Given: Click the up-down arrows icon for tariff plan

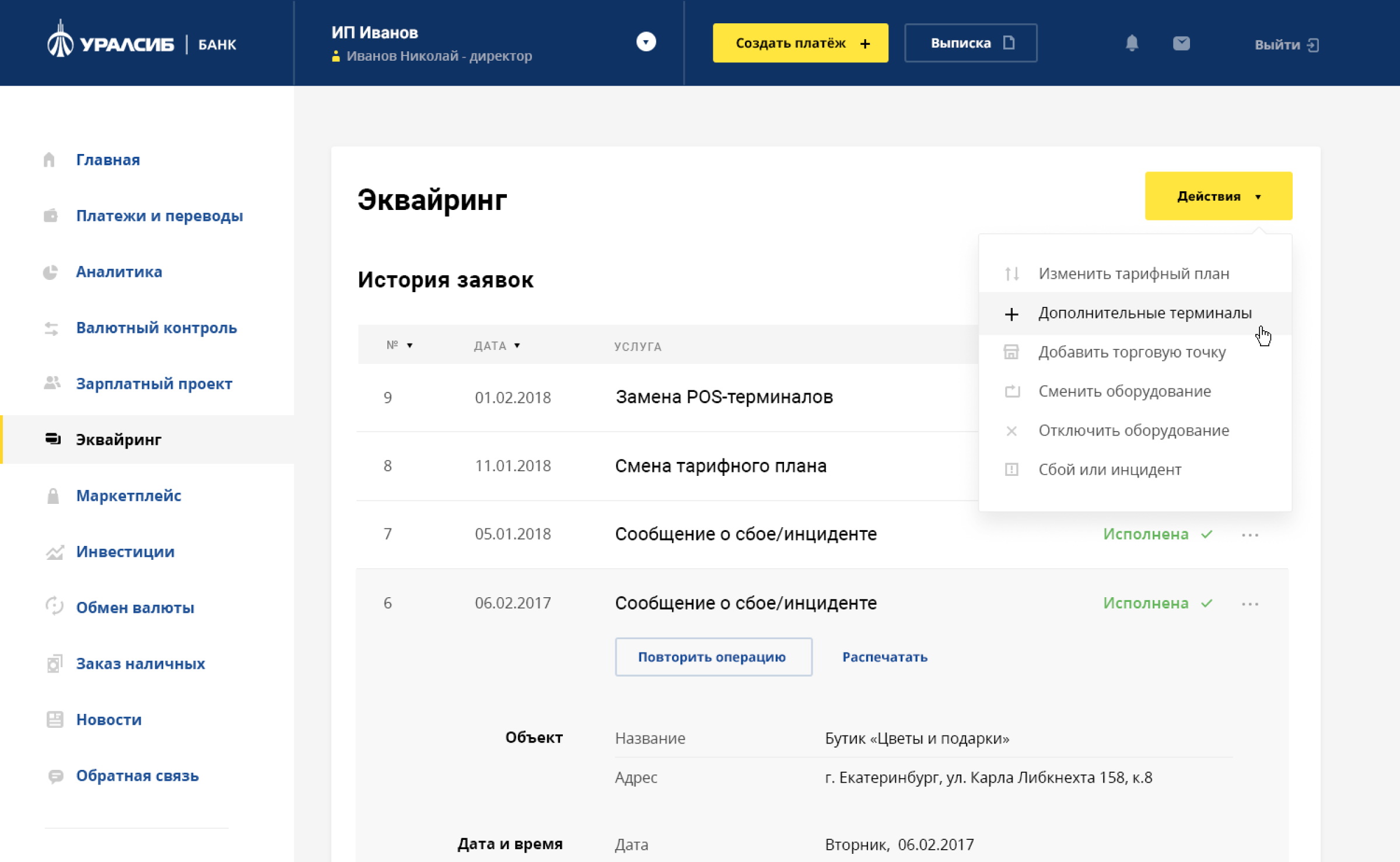Looking at the screenshot, I should pyautogui.click(x=1012, y=274).
